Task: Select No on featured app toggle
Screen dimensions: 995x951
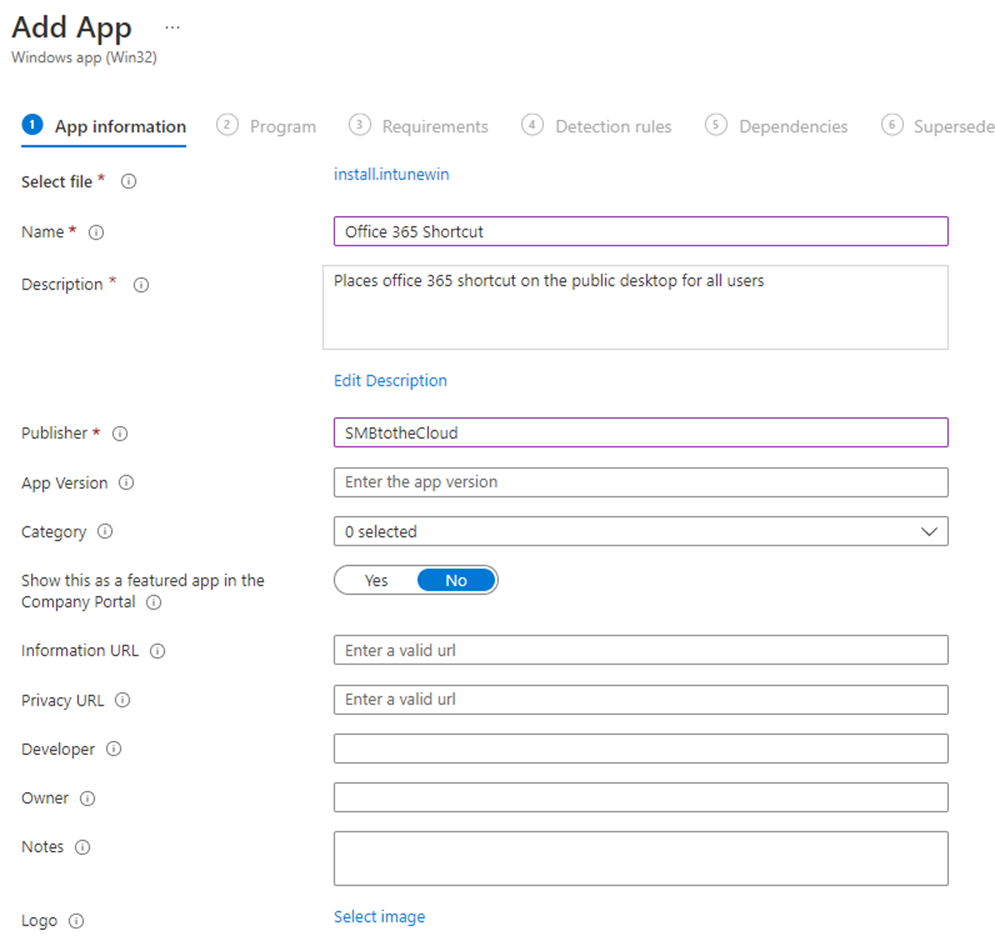Action: [x=456, y=581]
